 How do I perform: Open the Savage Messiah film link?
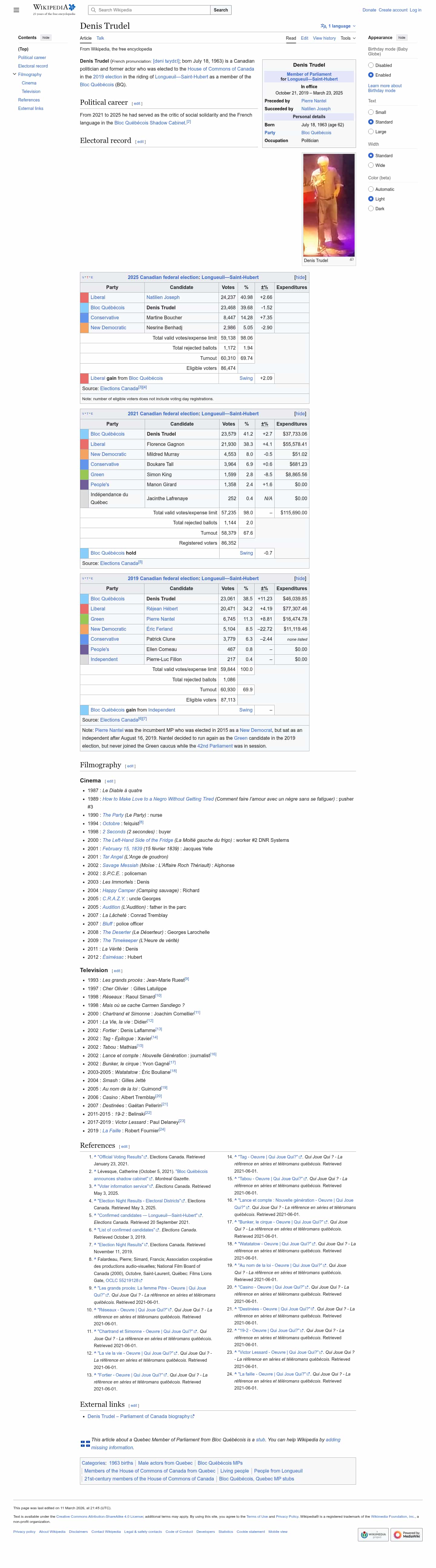click(121, 865)
